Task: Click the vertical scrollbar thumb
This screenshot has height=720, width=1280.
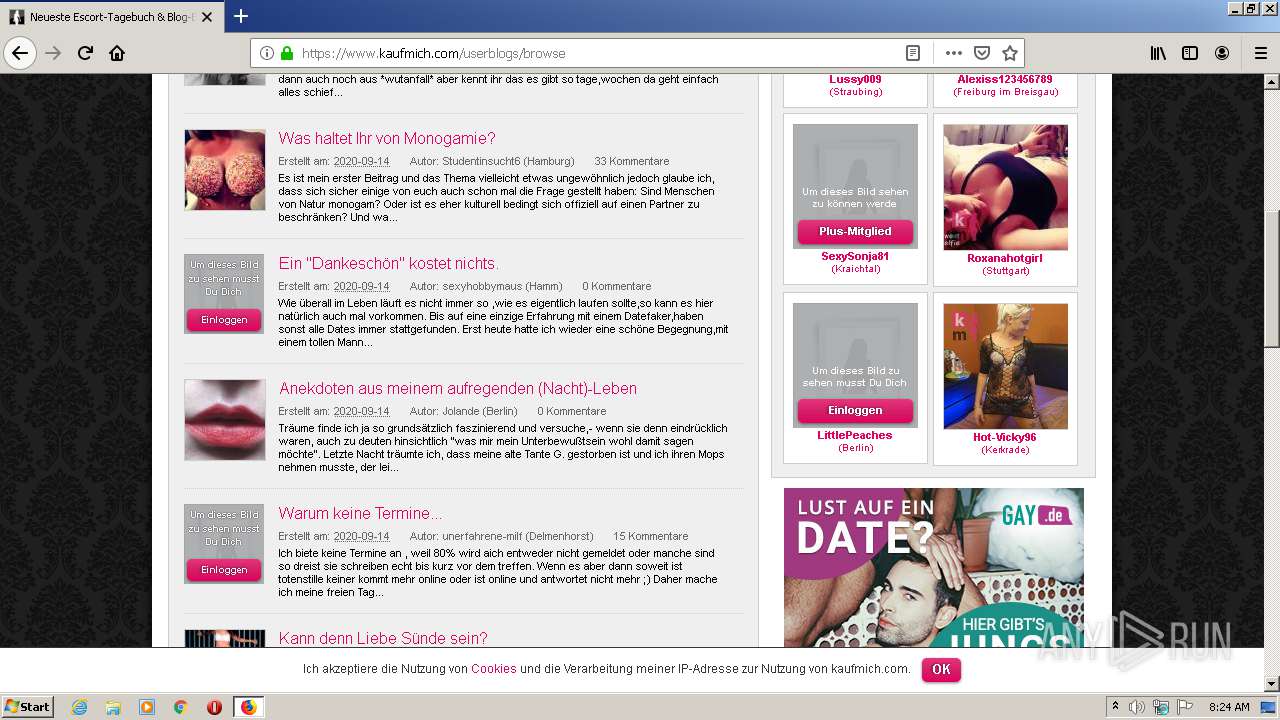Action: tap(1271, 279)
